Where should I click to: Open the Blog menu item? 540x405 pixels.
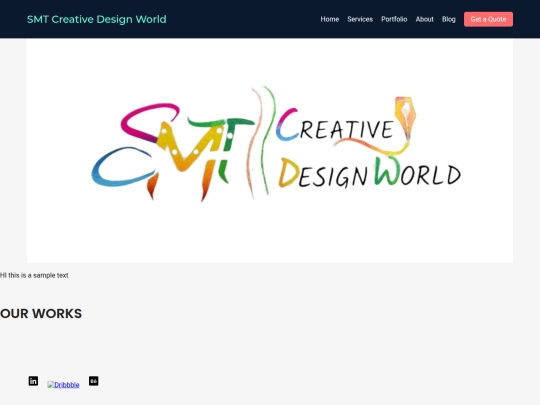[449, 19]
